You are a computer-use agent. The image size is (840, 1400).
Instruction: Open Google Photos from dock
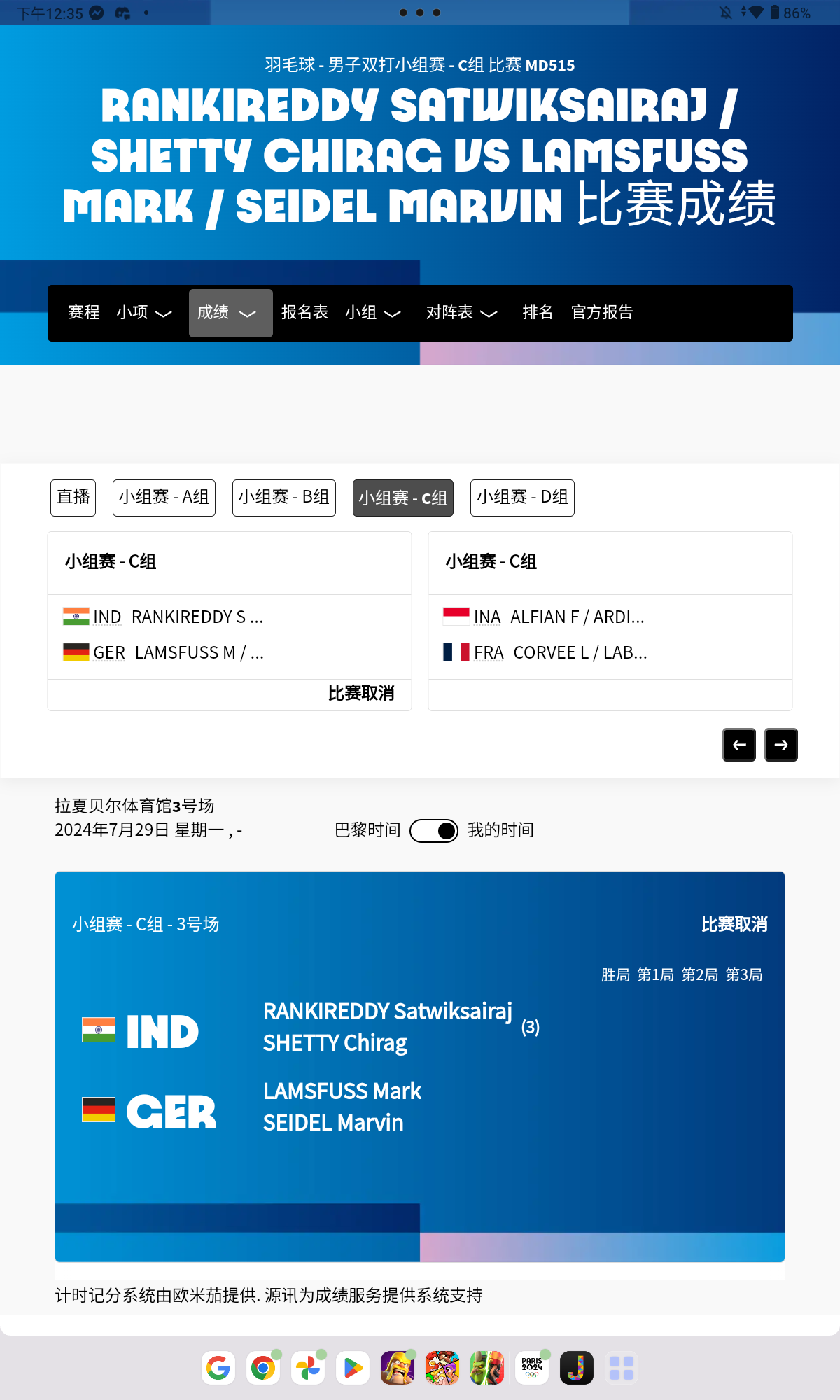tap(308, 1368)
